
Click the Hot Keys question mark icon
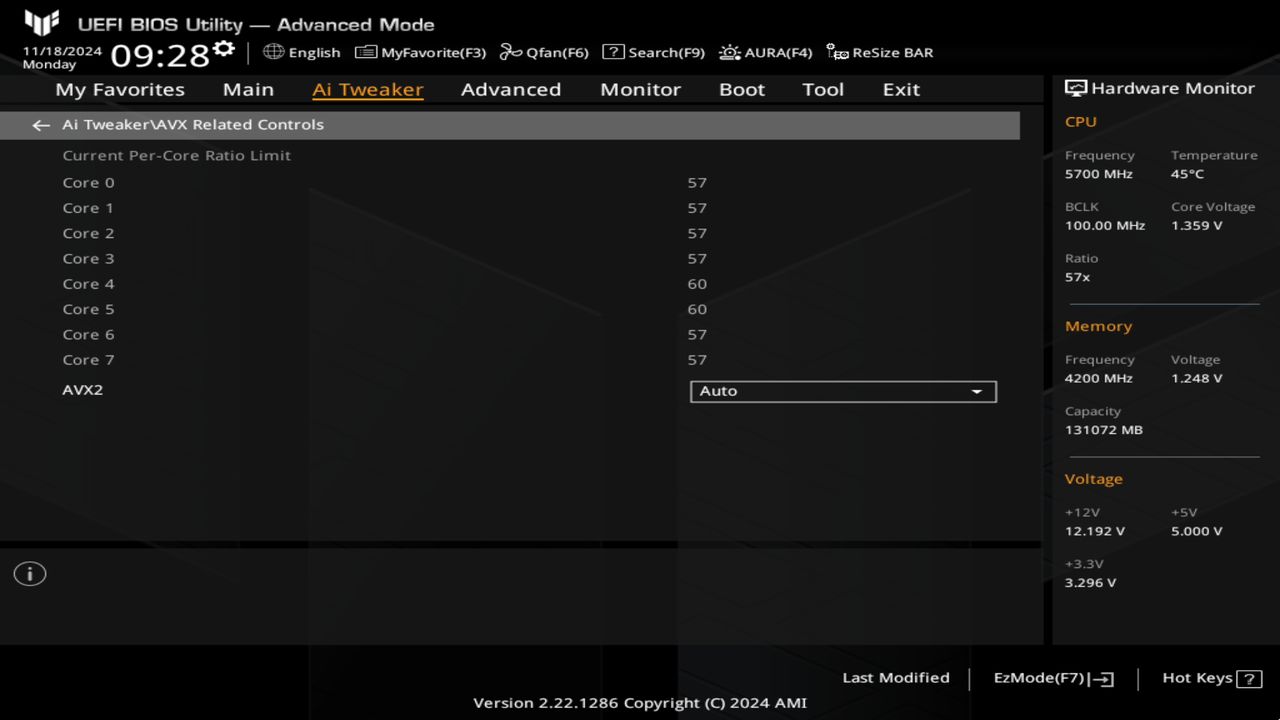1249,679
